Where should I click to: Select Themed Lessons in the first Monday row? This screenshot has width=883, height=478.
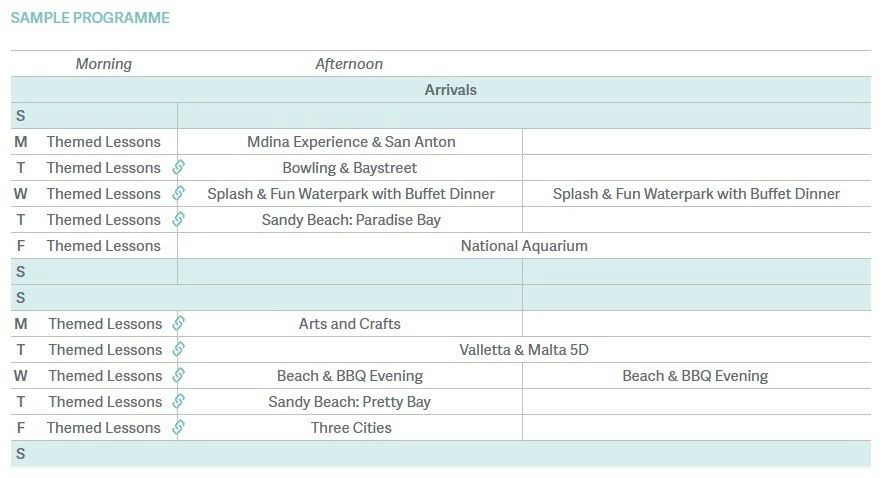pos(104,142)
